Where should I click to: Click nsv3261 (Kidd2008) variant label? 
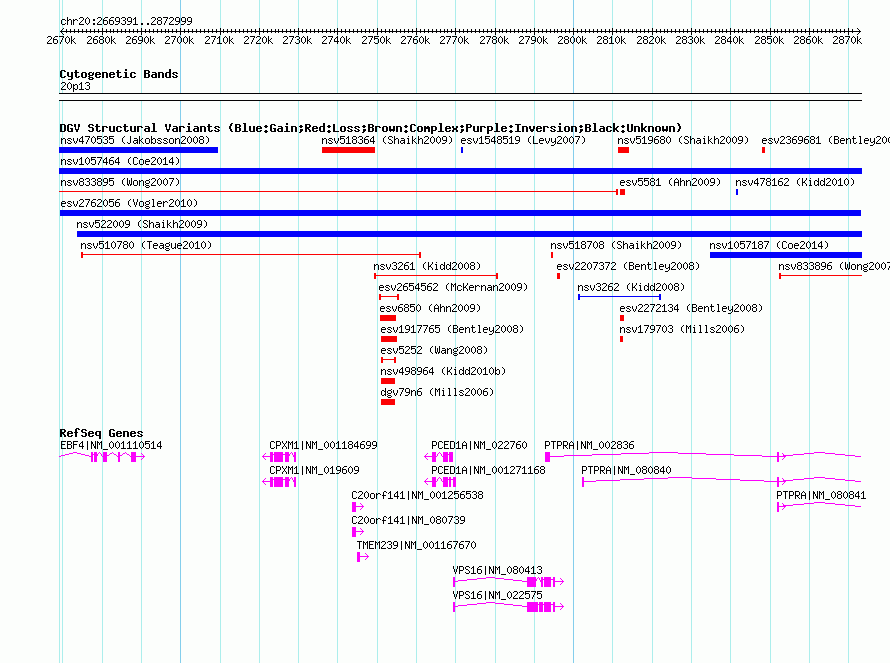(x=427, y=266)
